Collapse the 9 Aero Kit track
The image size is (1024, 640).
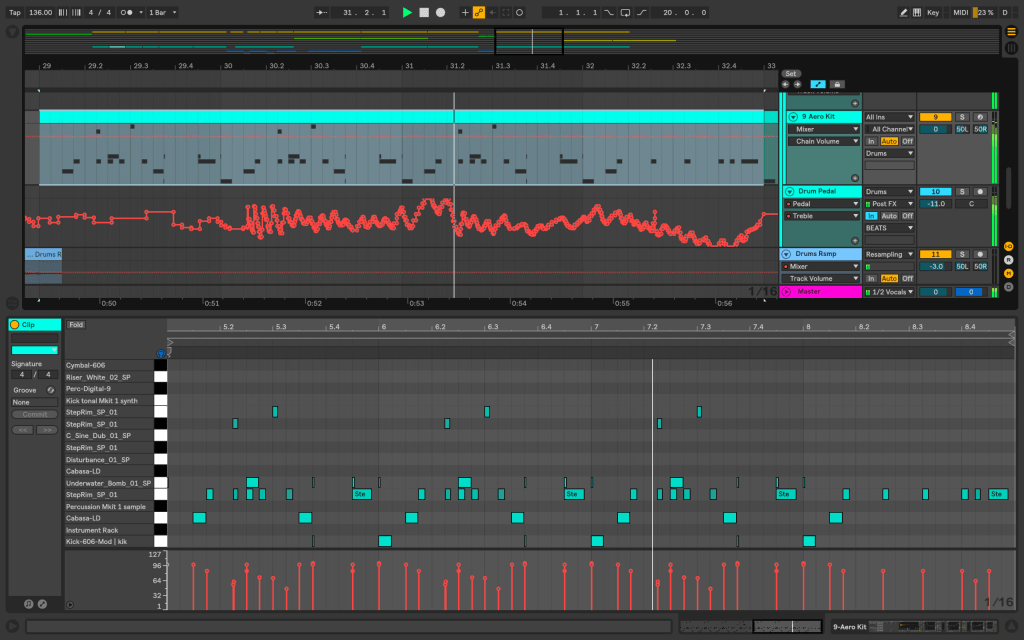click(793, 117)
